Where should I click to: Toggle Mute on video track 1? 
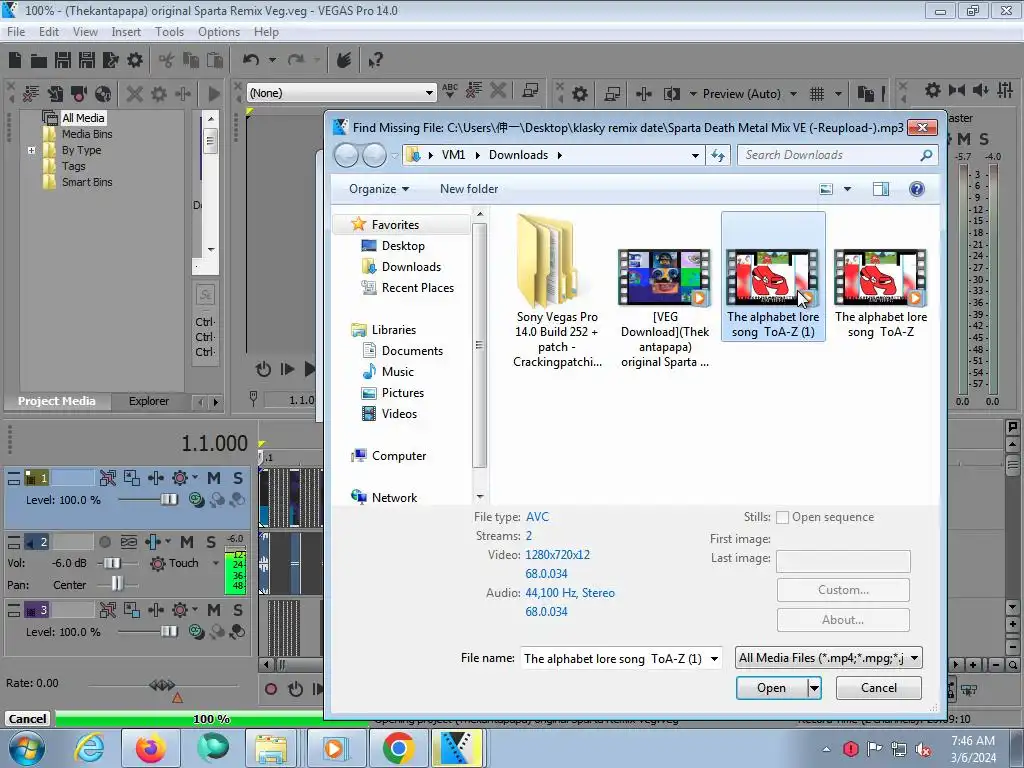pos(214,478)
